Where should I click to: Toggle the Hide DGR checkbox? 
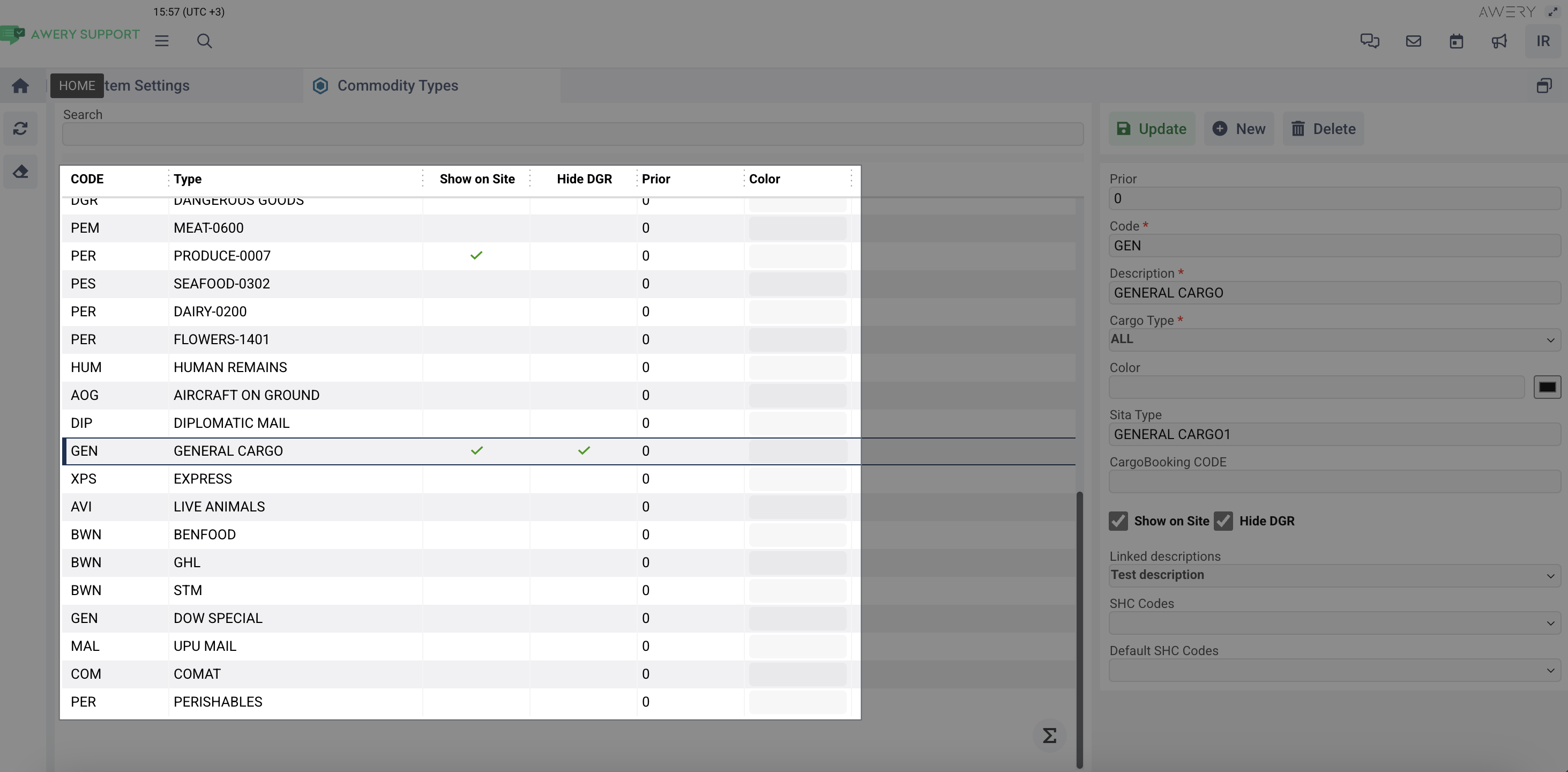point(1223,521)
